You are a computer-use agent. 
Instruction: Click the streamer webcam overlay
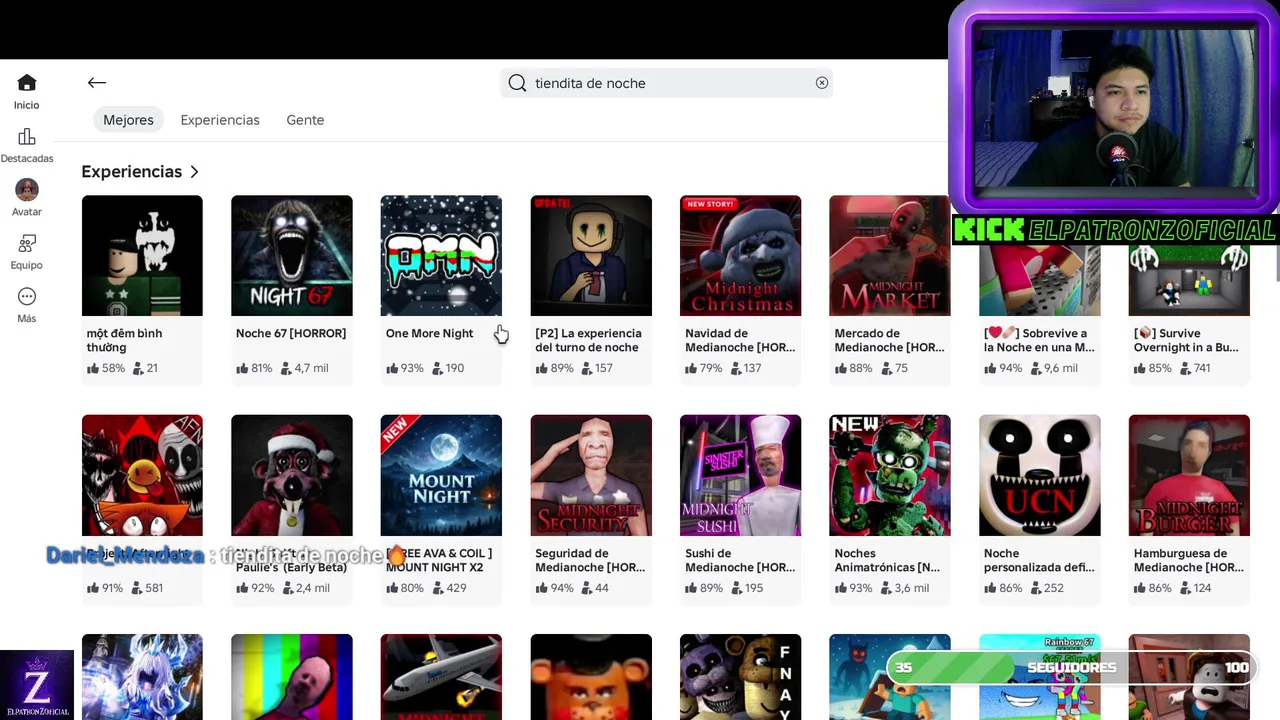pos(1113,107)
